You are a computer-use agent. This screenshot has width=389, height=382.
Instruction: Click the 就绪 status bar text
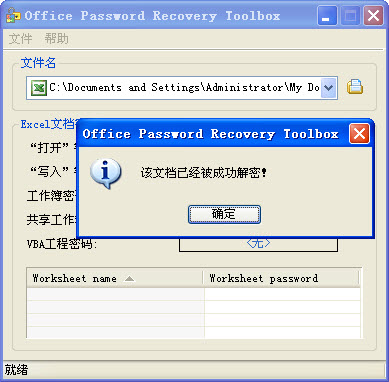pyautogui.click(x=16, y=370)
